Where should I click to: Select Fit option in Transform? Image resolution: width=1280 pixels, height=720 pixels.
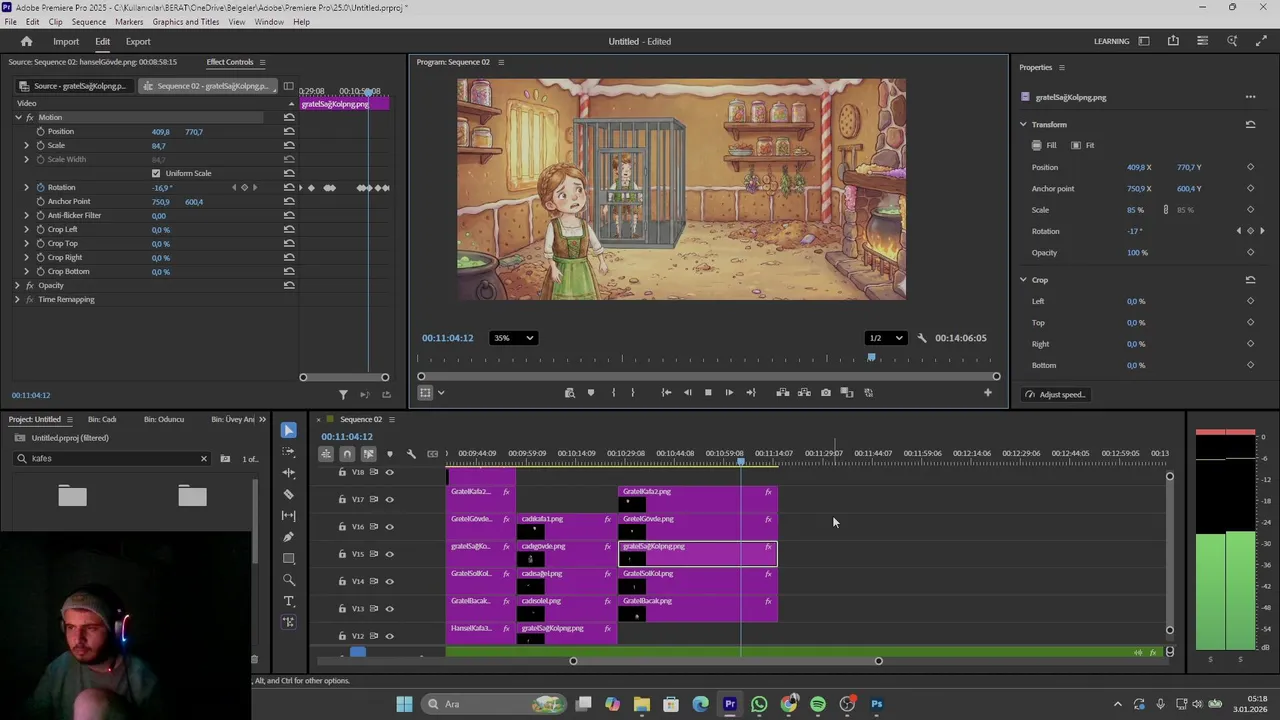[x=1083, y=146]
